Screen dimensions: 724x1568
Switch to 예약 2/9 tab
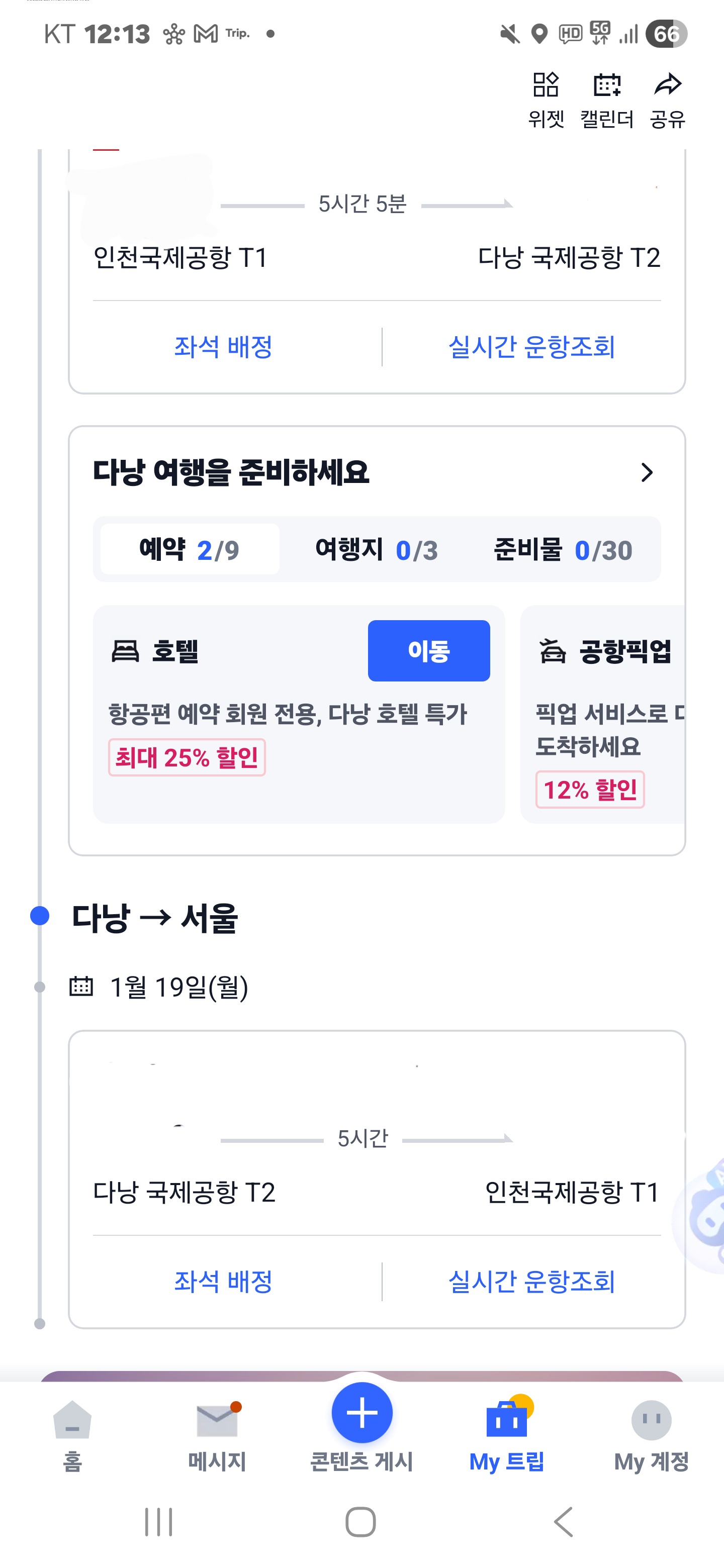[190, 550]
